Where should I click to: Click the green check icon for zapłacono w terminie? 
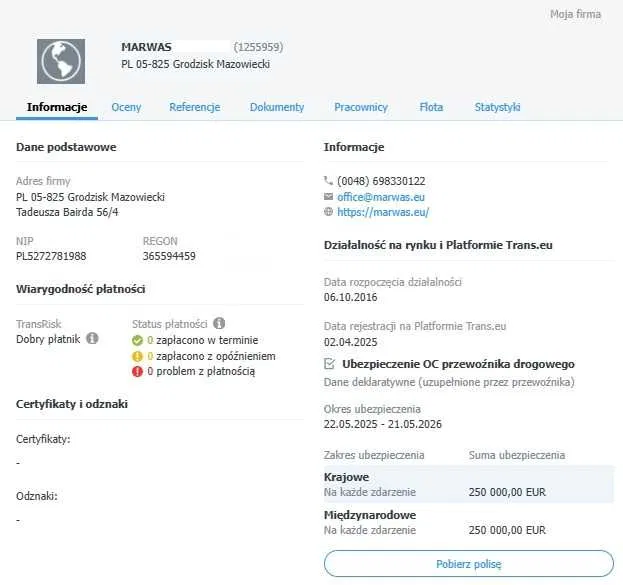coord(137,340)
